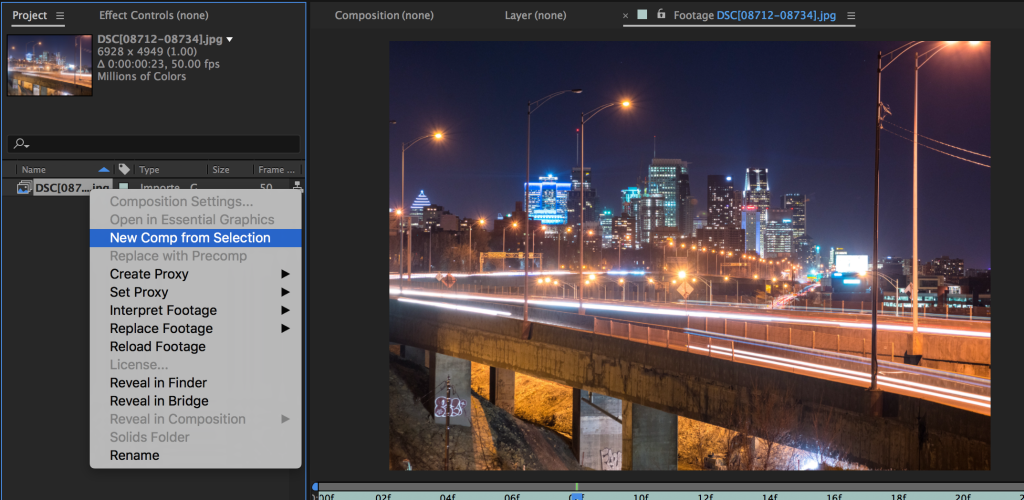Click the label tag column icon
This screenshot has height=500, width=1024.
pos(124,169)
